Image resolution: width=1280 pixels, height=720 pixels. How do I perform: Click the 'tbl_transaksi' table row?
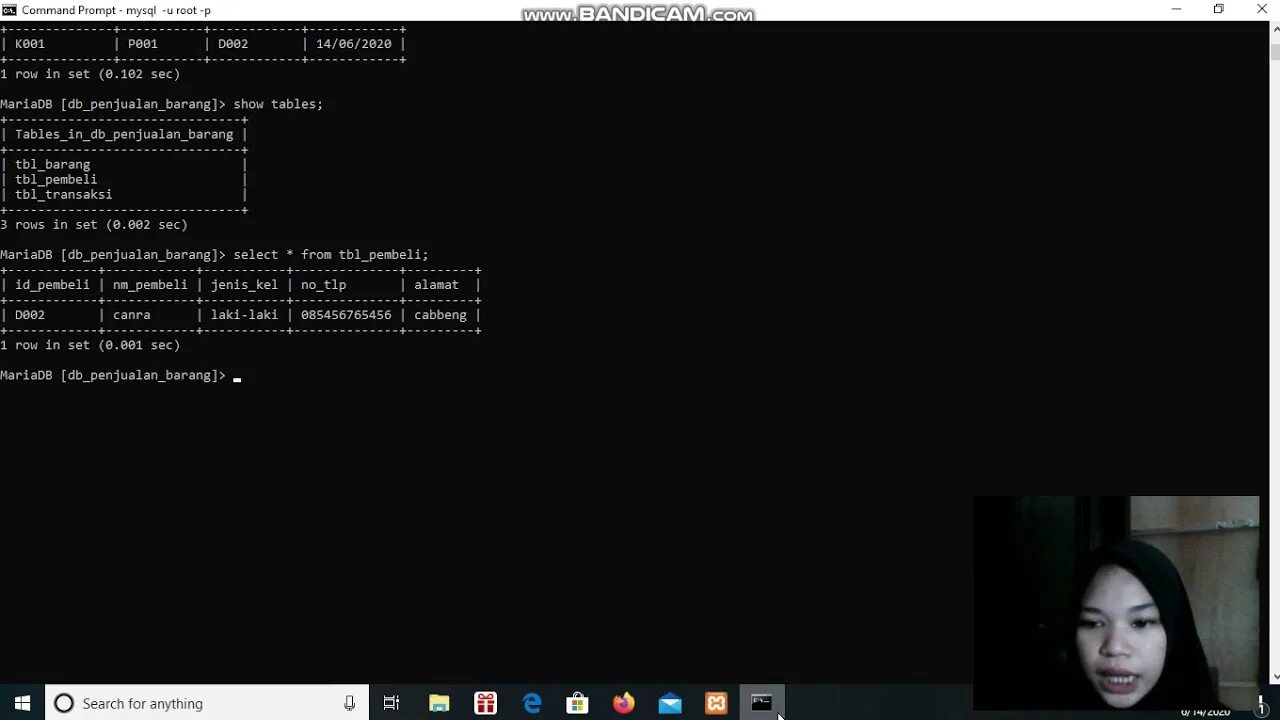tap(63, 194)
